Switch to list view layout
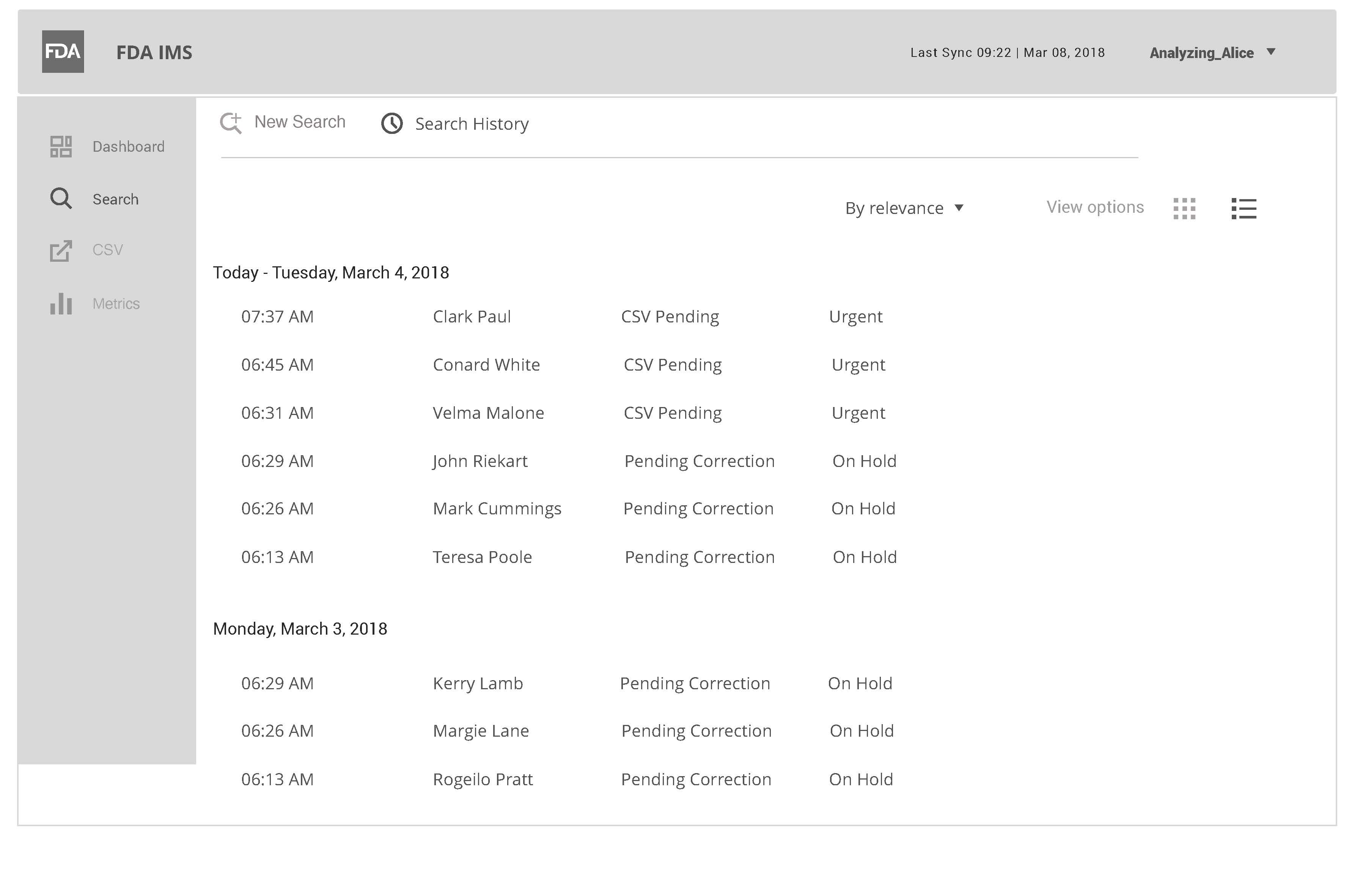Image resolution: width=1349 pixels, height=896 pixels. (1243, 209)
